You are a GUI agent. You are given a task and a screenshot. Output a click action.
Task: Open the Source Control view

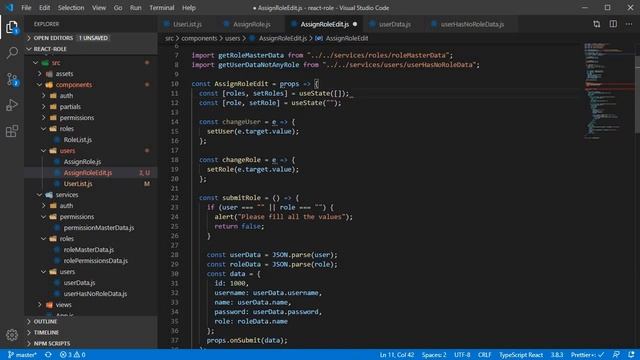[12, 79]
